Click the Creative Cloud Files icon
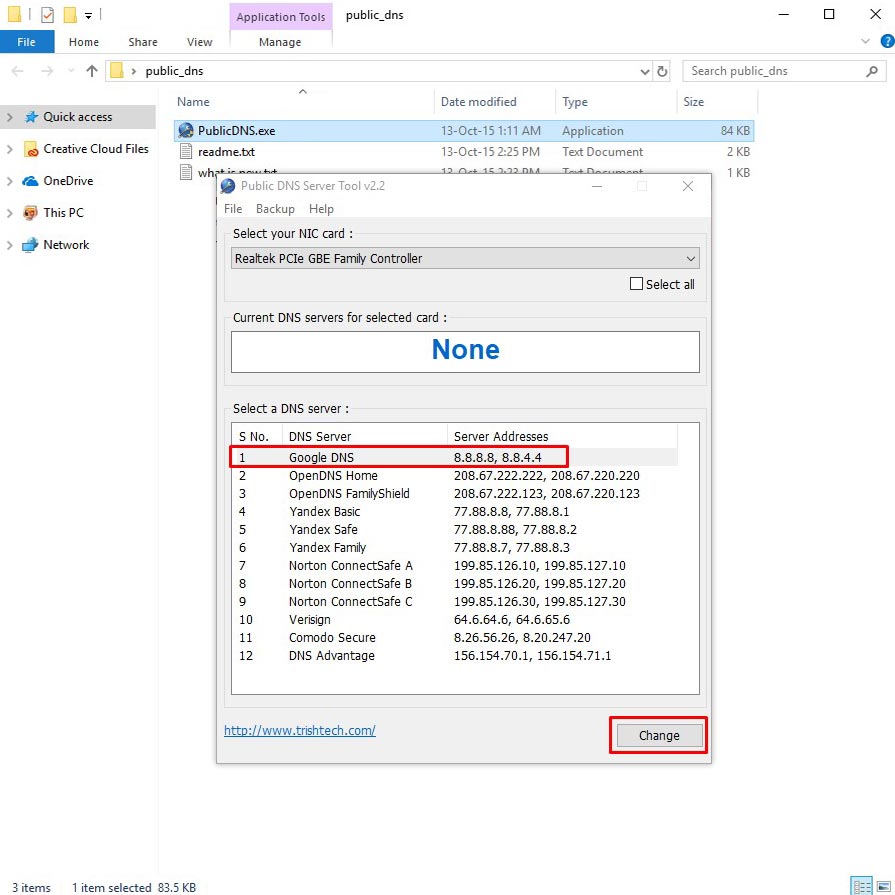 pos(30,149)
